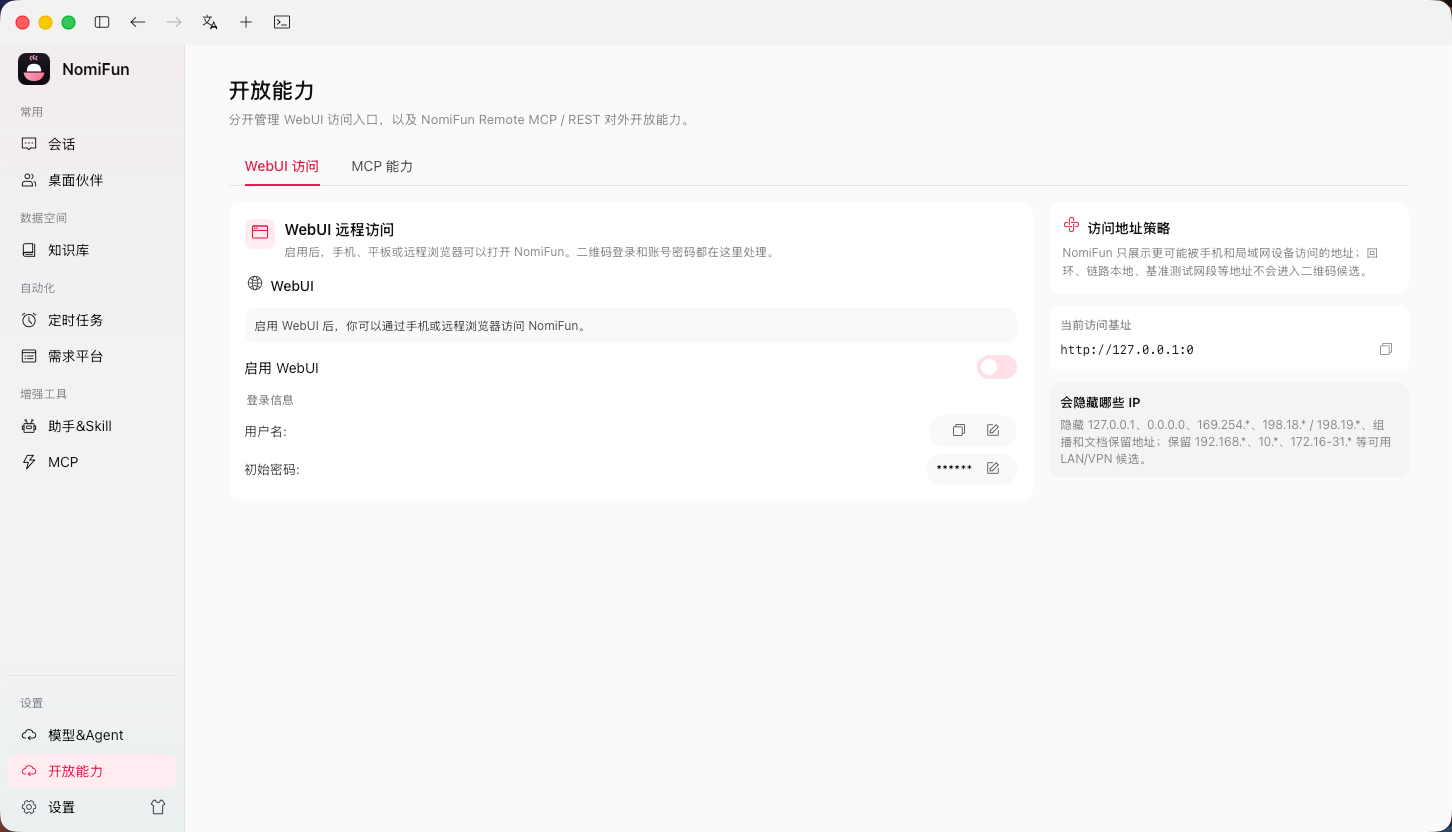Minimize the window with the yellow button

(45, 22)
